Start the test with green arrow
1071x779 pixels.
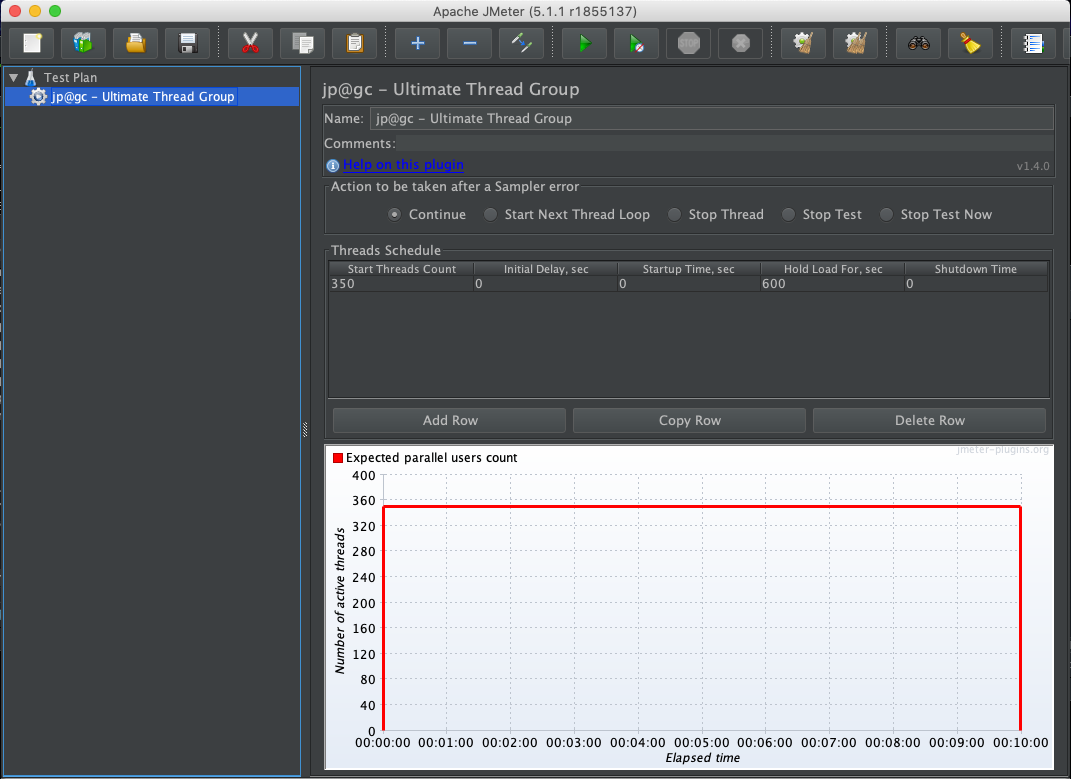point(584,43)
